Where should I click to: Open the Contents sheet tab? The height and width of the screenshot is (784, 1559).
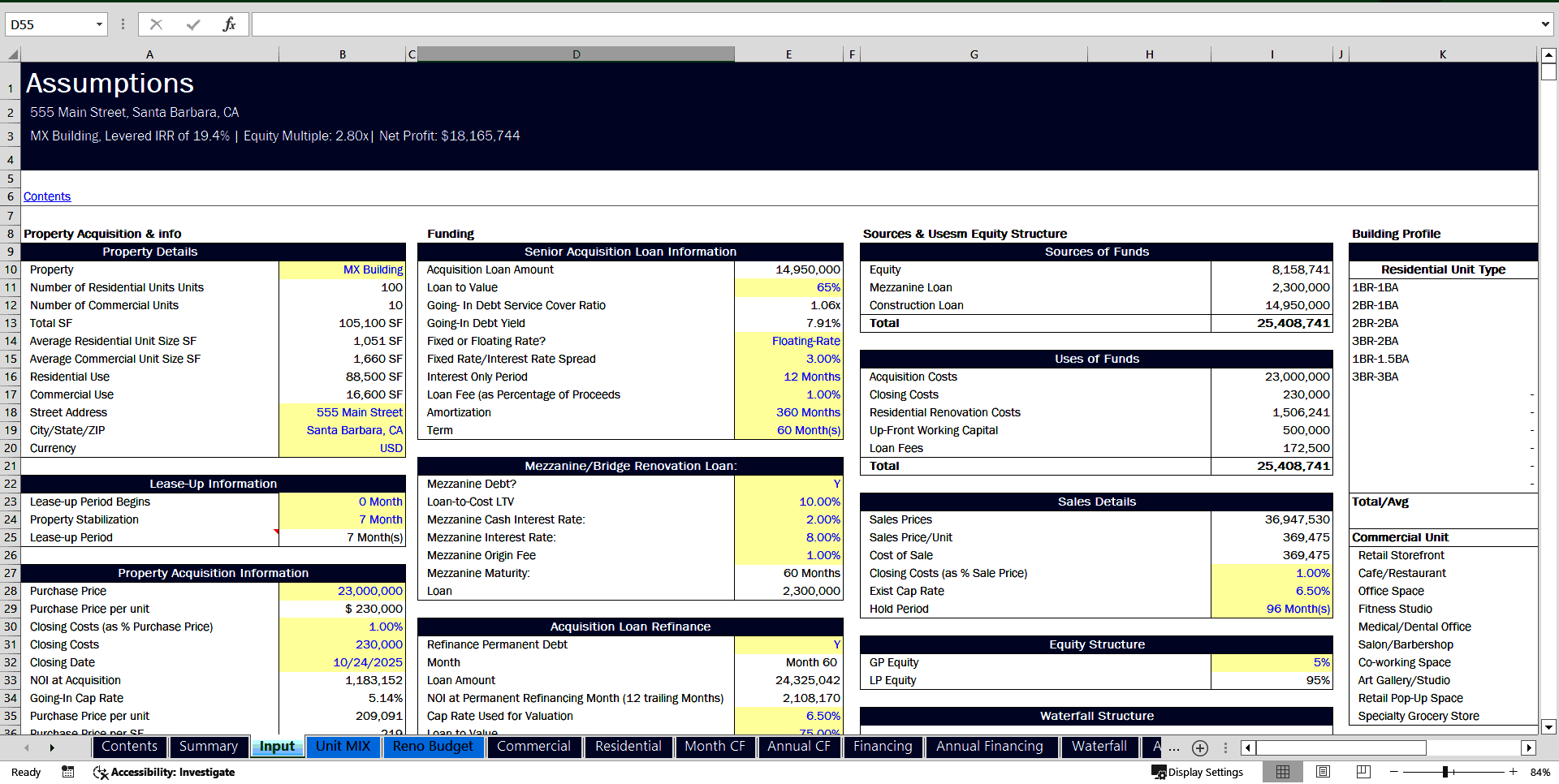click(129, 747)
